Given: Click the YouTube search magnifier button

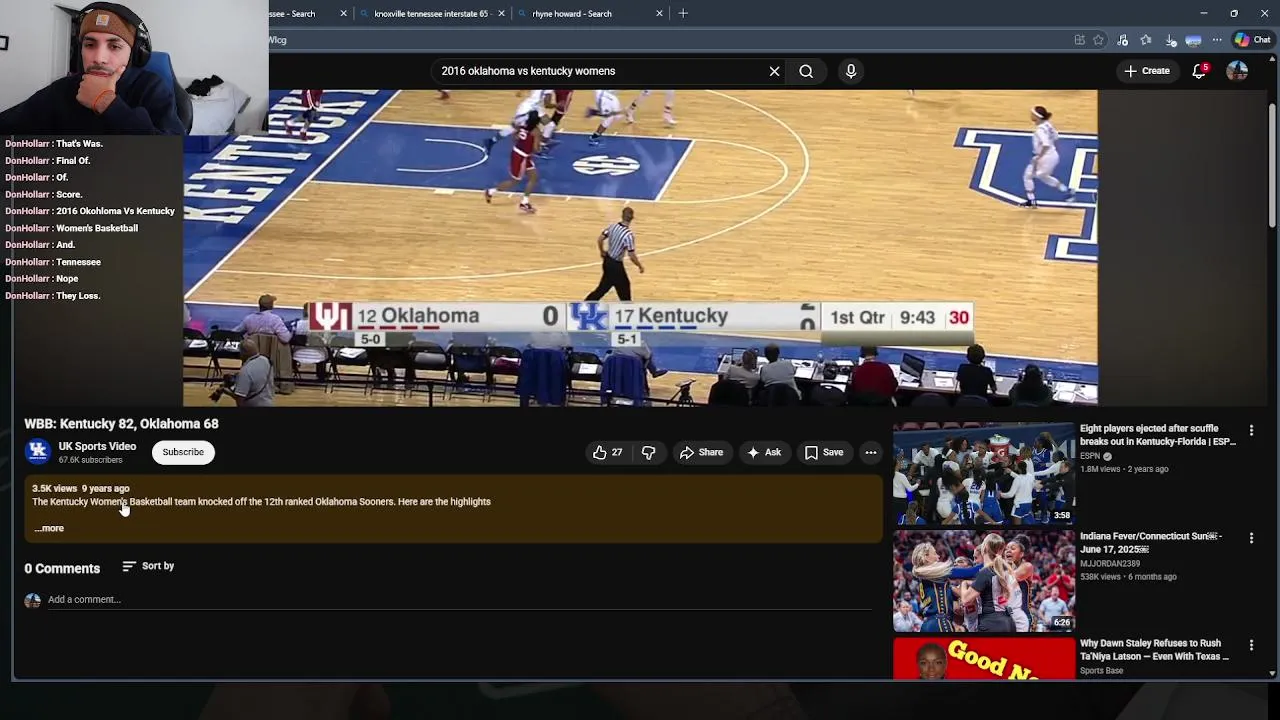Looking at the screenshot, I should tap(806, 71).
